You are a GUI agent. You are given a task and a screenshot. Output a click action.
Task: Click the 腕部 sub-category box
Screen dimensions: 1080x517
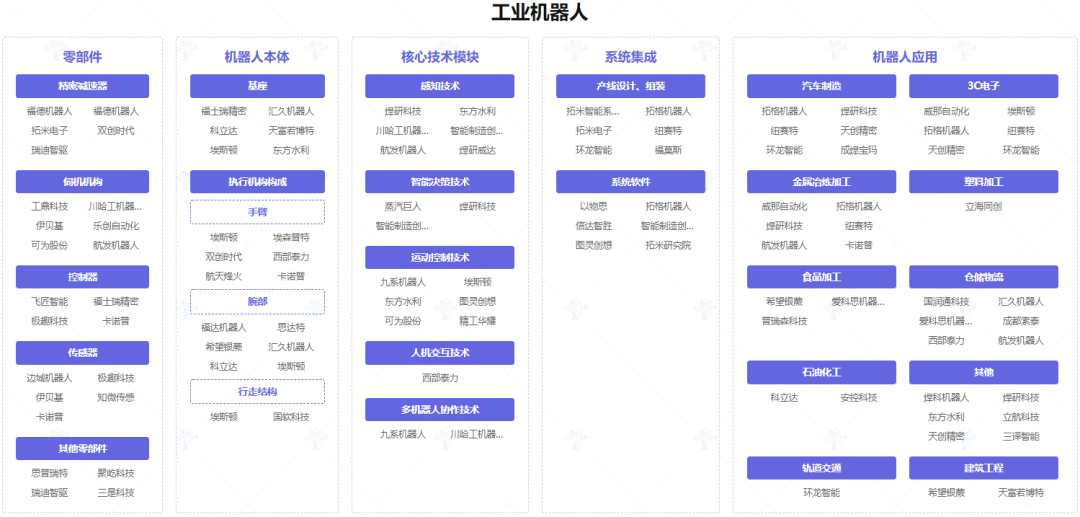pyautogui.click(x=258, y=302)
